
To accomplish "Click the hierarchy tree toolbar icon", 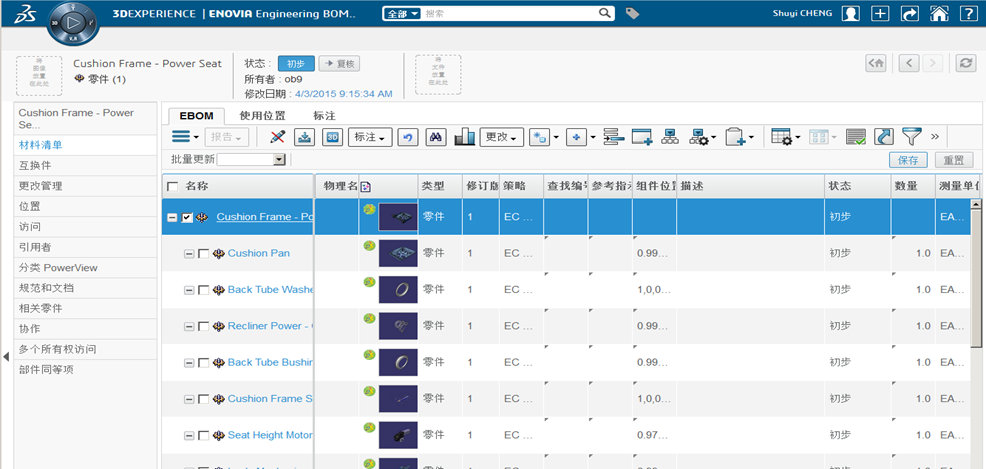I will pyautogui.click(x=670, y=137).
